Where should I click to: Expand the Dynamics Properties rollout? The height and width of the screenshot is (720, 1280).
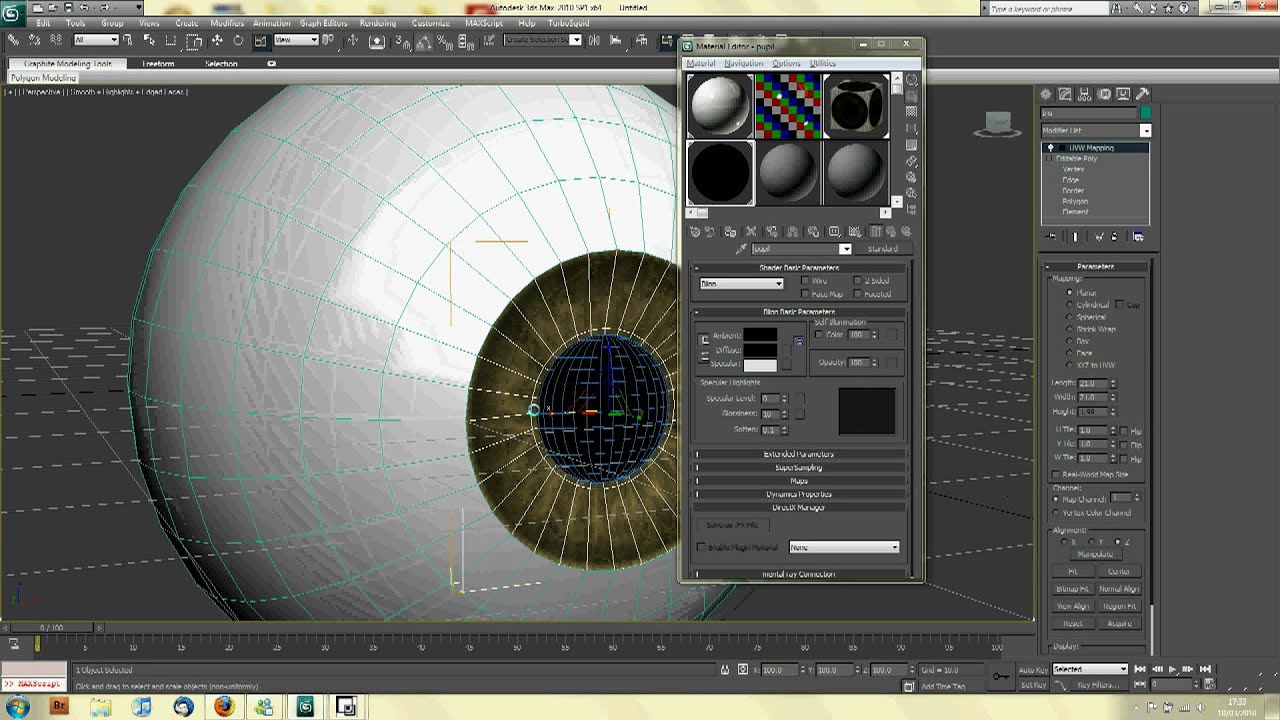tap(799, 494)
